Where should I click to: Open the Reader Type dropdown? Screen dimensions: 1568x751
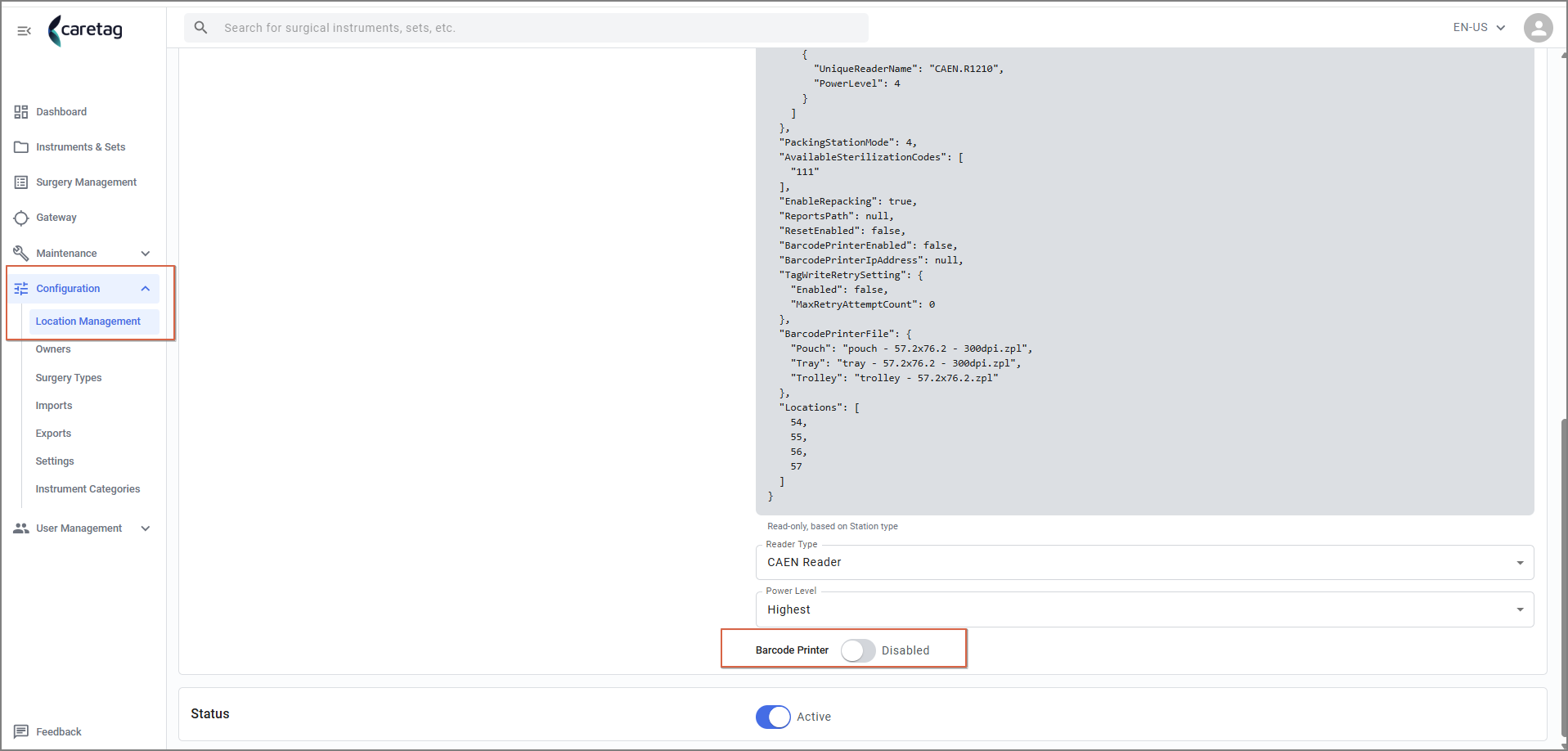[x=1144, y=563]
